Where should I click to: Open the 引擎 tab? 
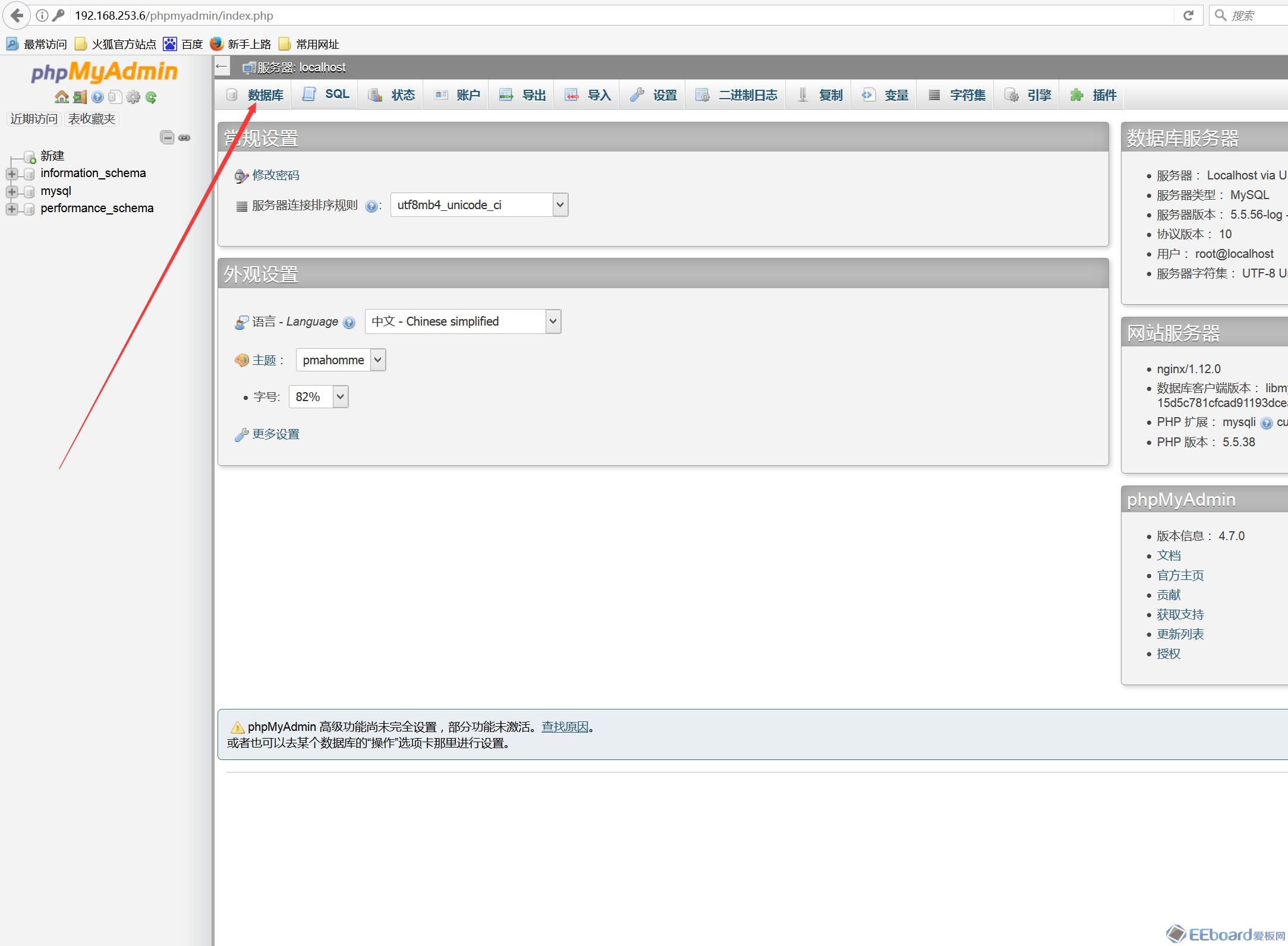click(1027, 95)
